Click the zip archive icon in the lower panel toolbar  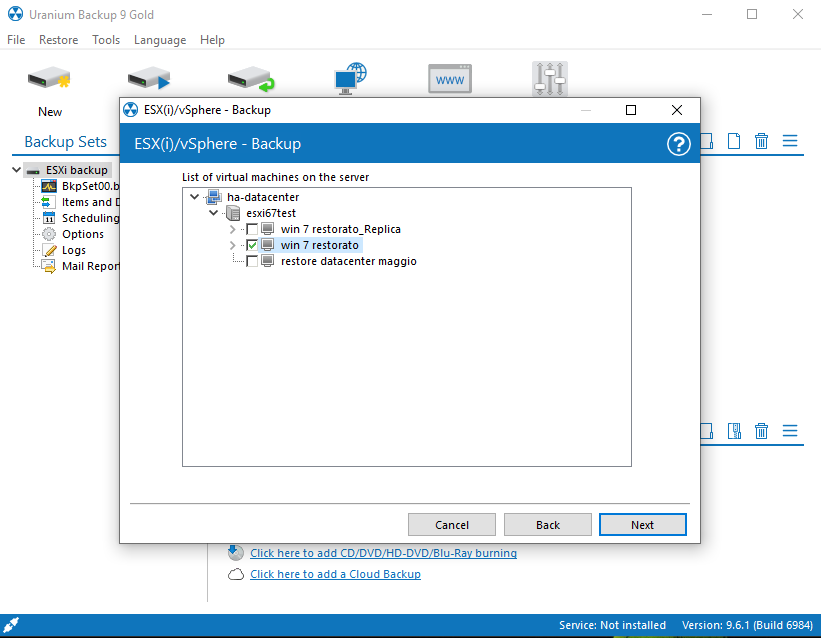tap(734, 431)
